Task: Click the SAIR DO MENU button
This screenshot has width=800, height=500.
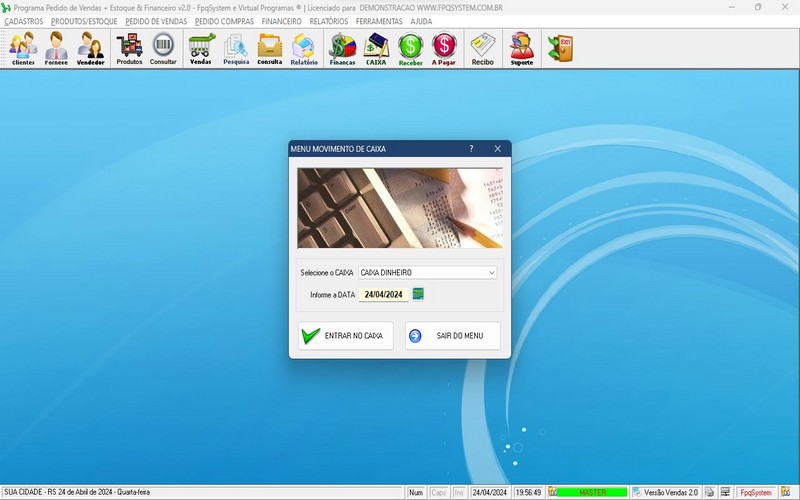Action: tap(452, 336)
